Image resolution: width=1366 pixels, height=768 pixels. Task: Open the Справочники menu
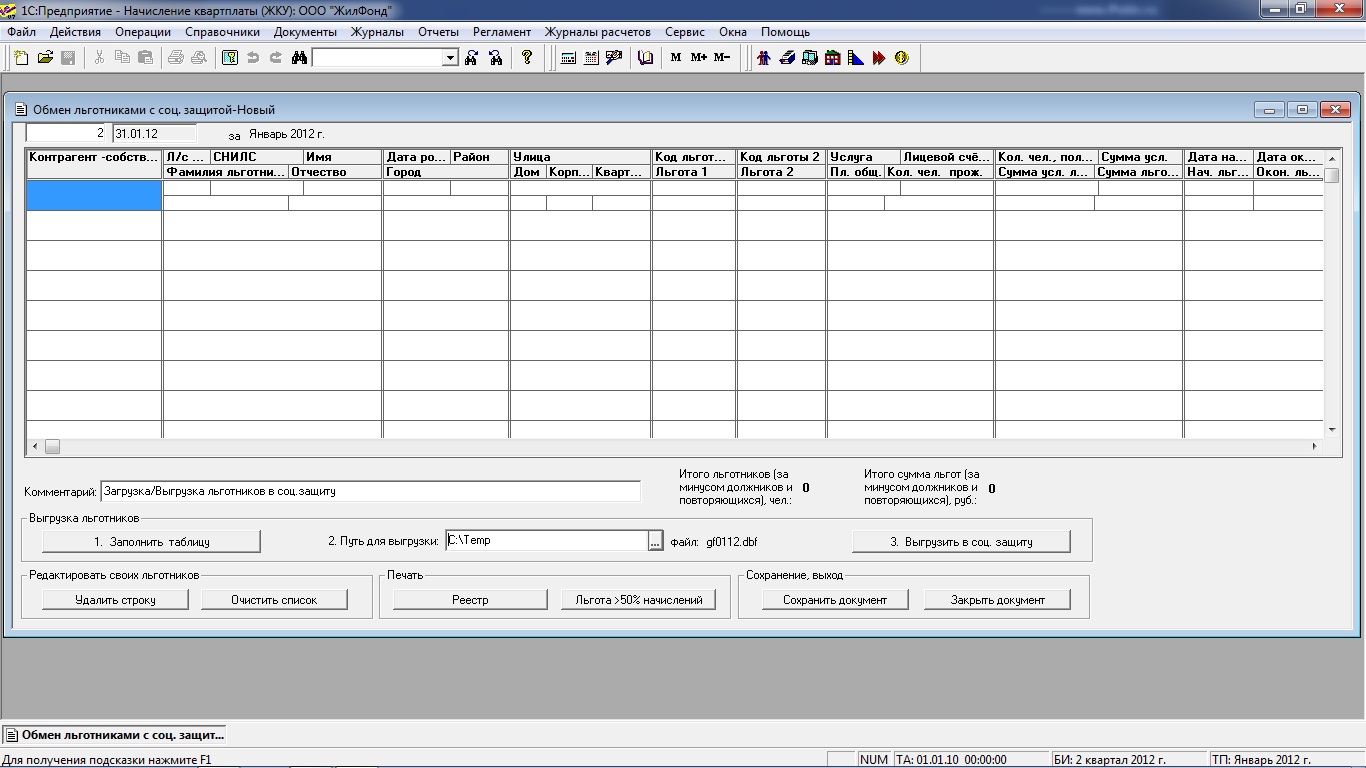click(x=223, y=32)
